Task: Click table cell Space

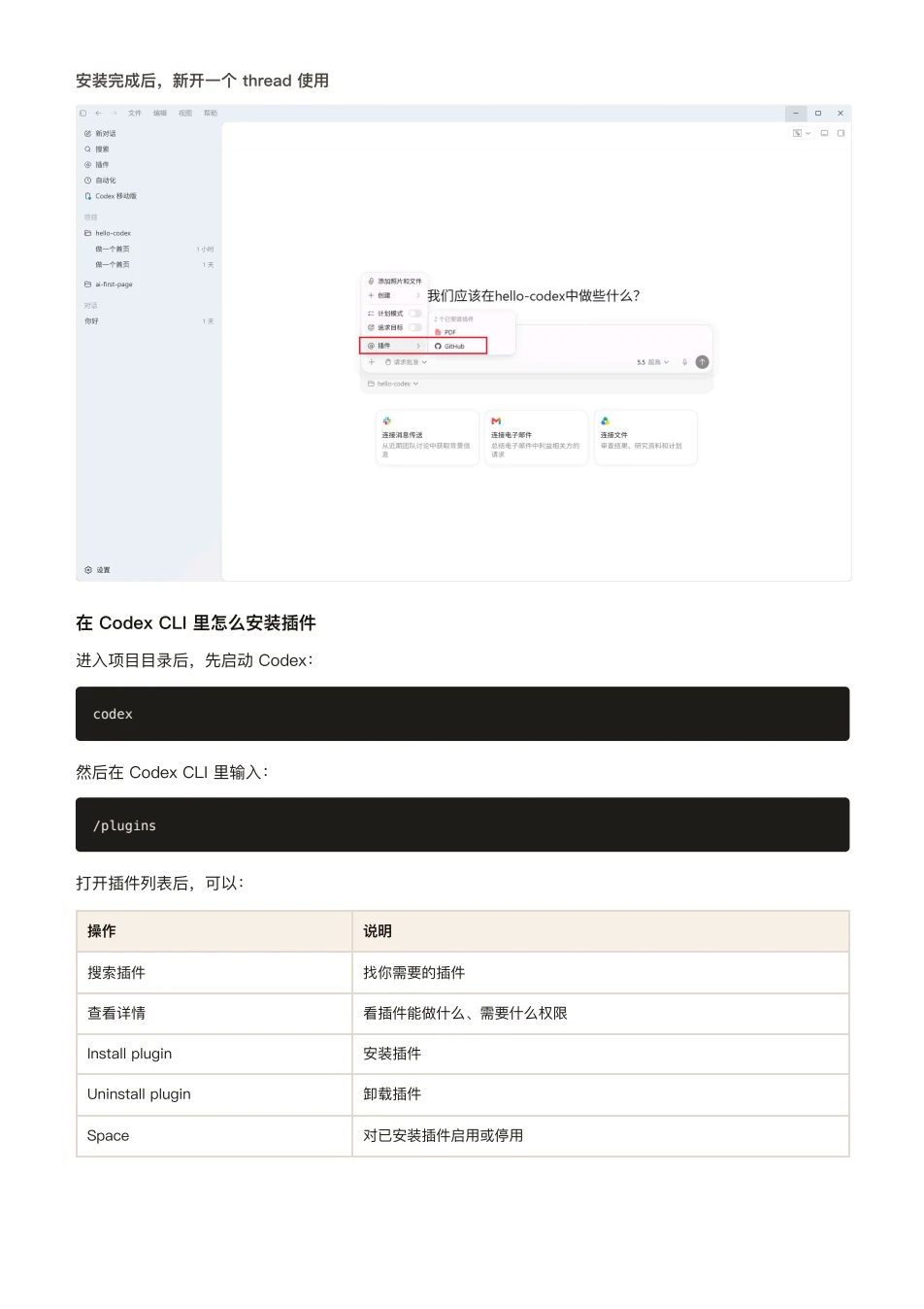Action: point(214,1135)
